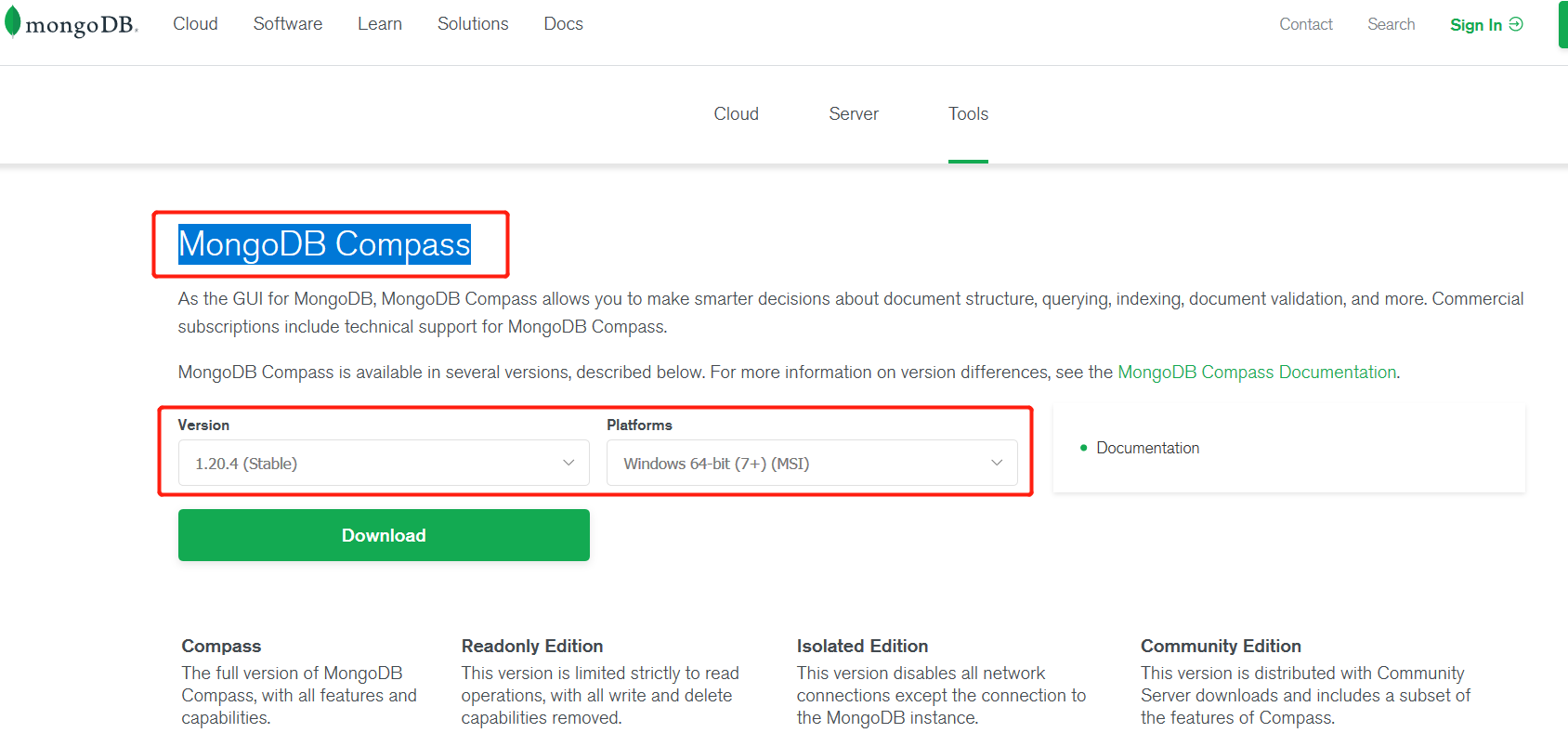Viewport: 1568px width, 746px height.
Task: Click the Sign In arrow icon
Action: pos(1516,24)
